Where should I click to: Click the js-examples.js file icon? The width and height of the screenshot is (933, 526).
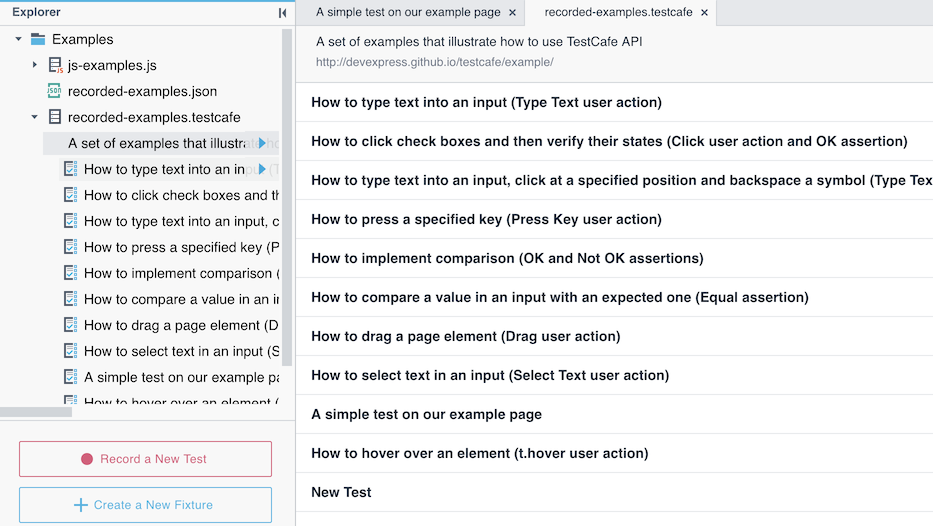(x=55, y=66)
